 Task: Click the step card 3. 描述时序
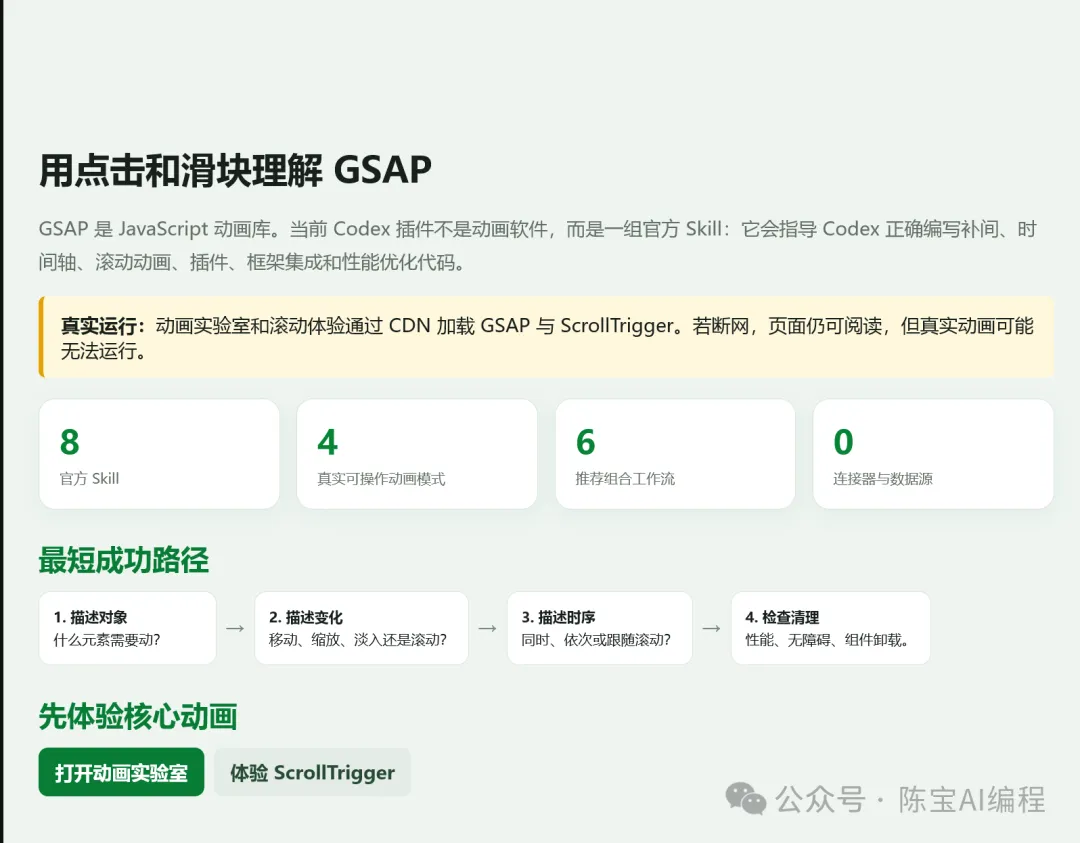(600, 628)
